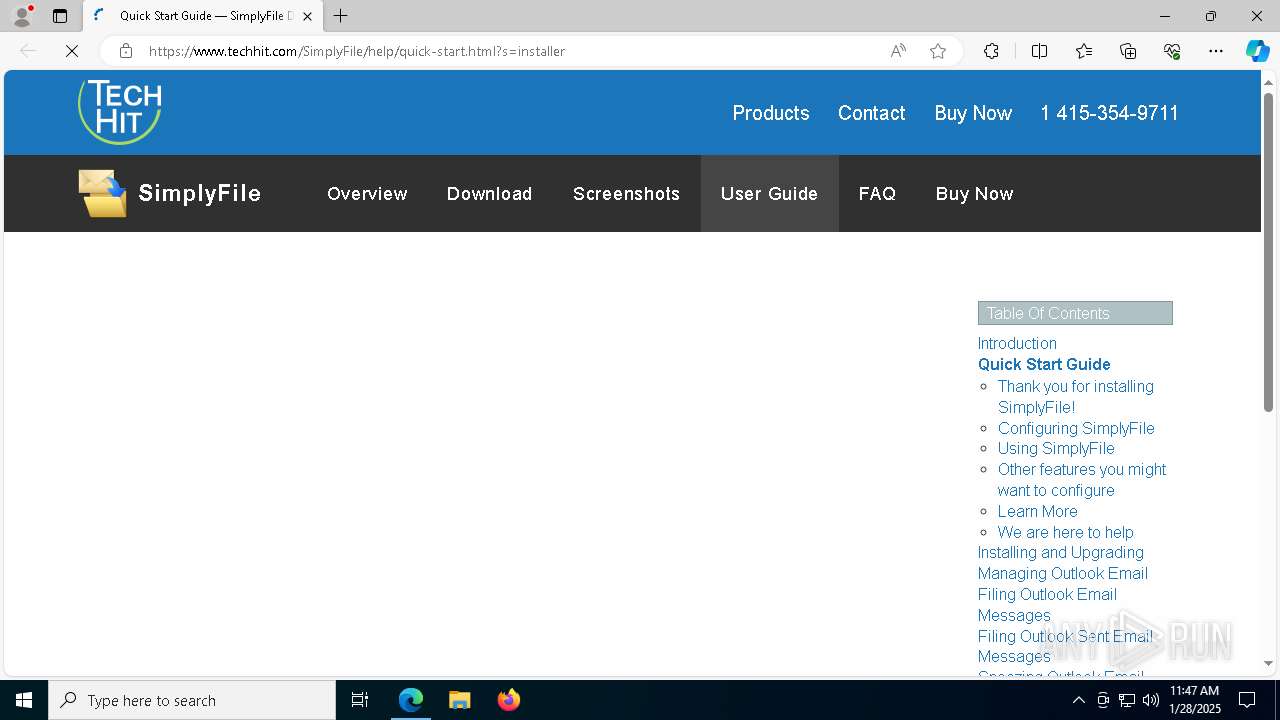
Task: Click the TechHit logo
Action: [120, 111]
